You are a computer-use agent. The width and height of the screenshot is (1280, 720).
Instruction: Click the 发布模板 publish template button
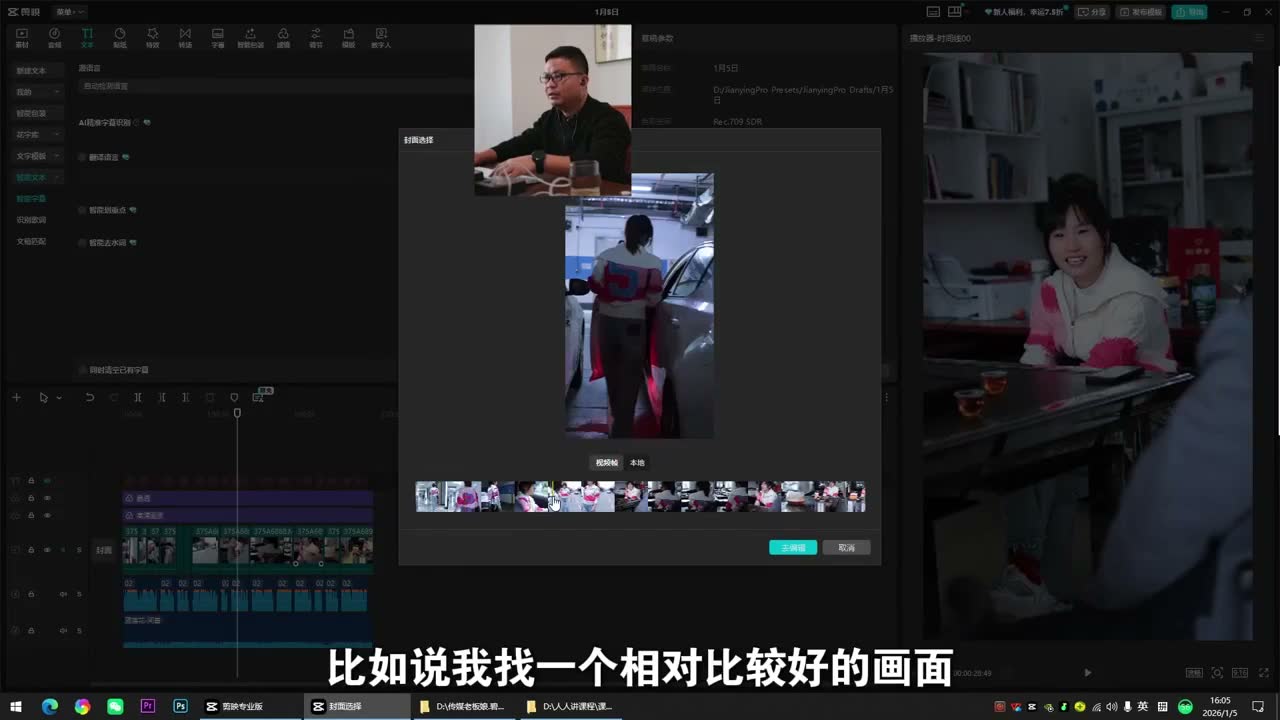click(x=1140, y=12)
